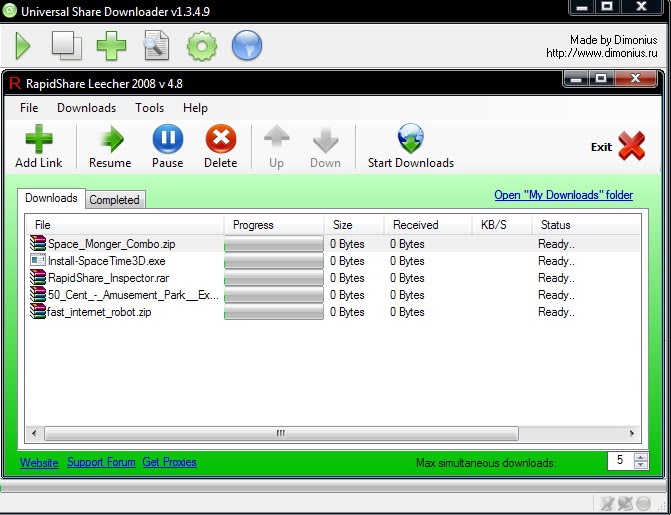Screen dimensions: 671x515
Task: Click the horizontal scrollbar thumb
Action: pos(281,433)
